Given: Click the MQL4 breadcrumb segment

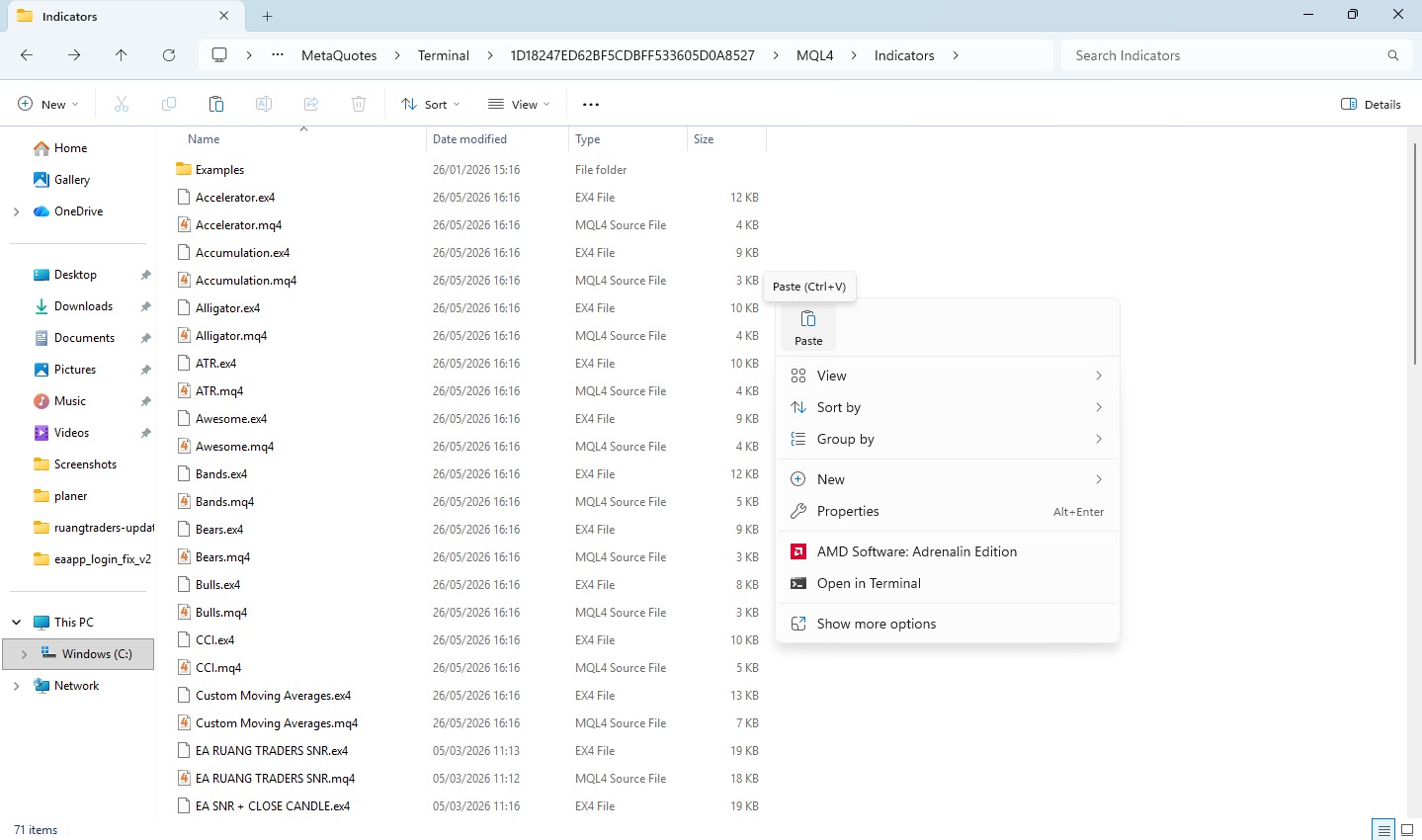Looking at the screenshot, I should pos(814,55).
